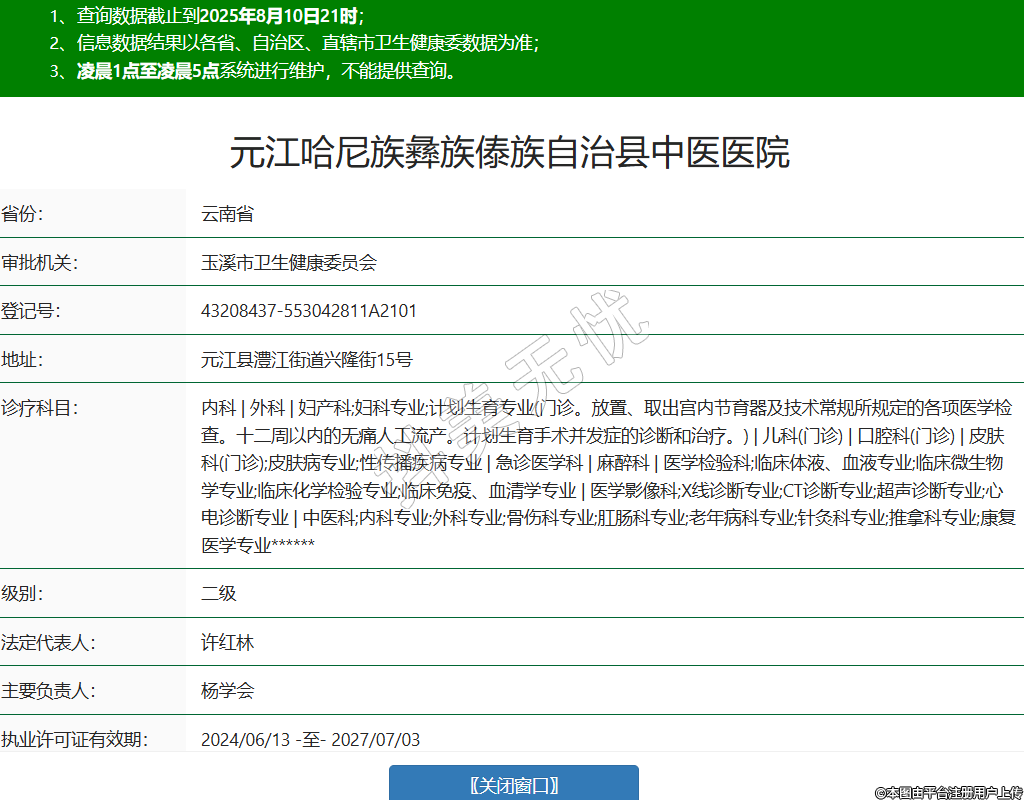The image size is (1024, 800).
Task: Select the 执业许可证有效期 row label
Action: (74, 740)
